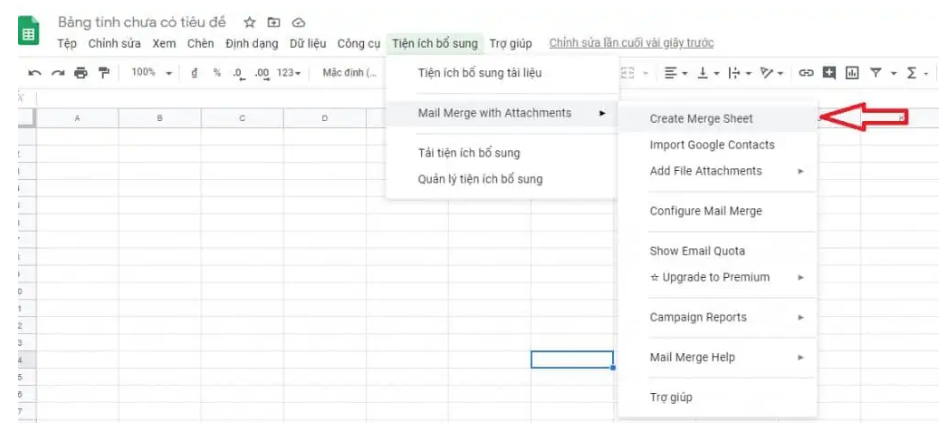Viewport: 951px width, 436px height.
Task: Insert a chart using chart icon
Action: [x=852, y=73]
